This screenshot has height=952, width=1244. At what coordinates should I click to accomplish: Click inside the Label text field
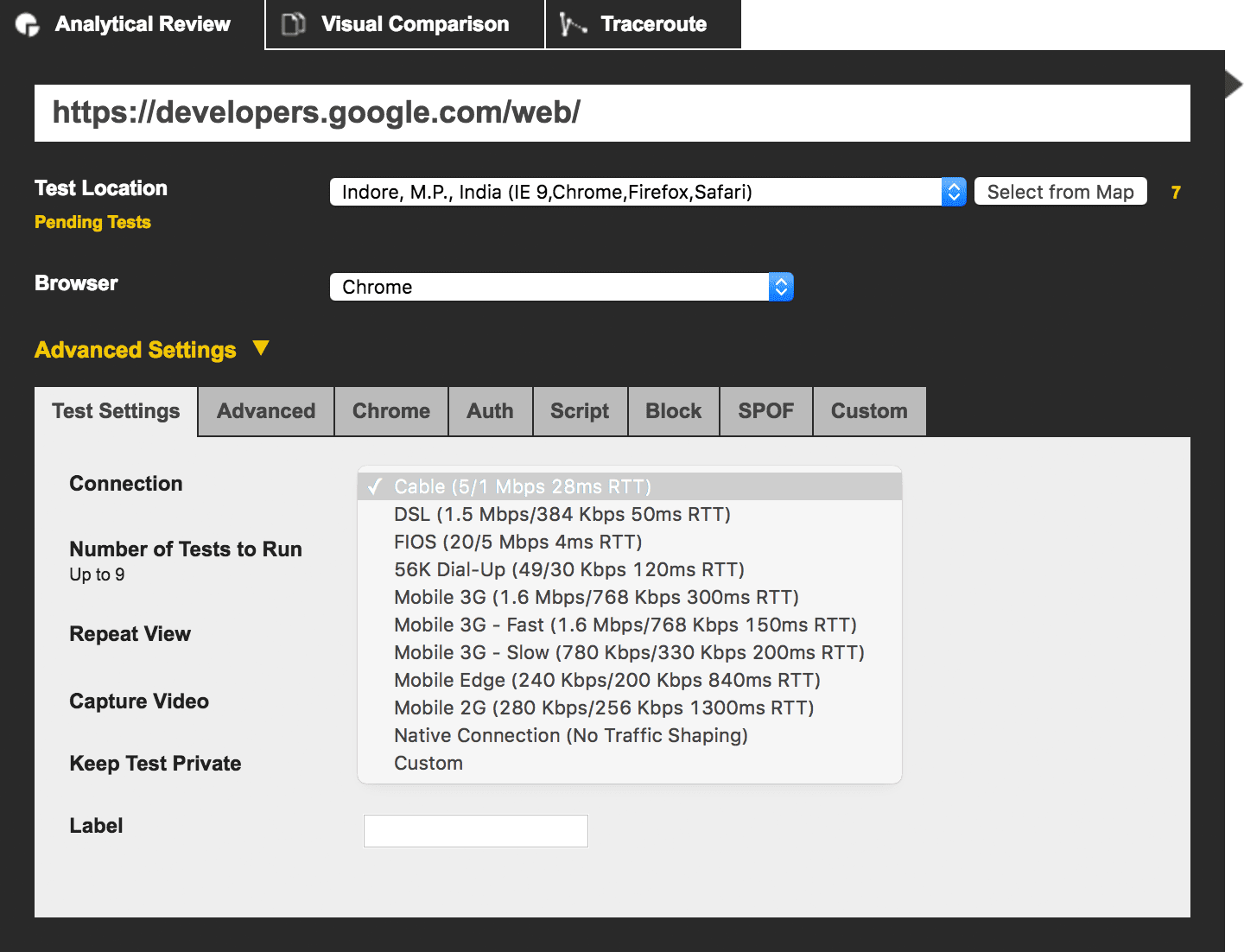[x=475, y=830]
